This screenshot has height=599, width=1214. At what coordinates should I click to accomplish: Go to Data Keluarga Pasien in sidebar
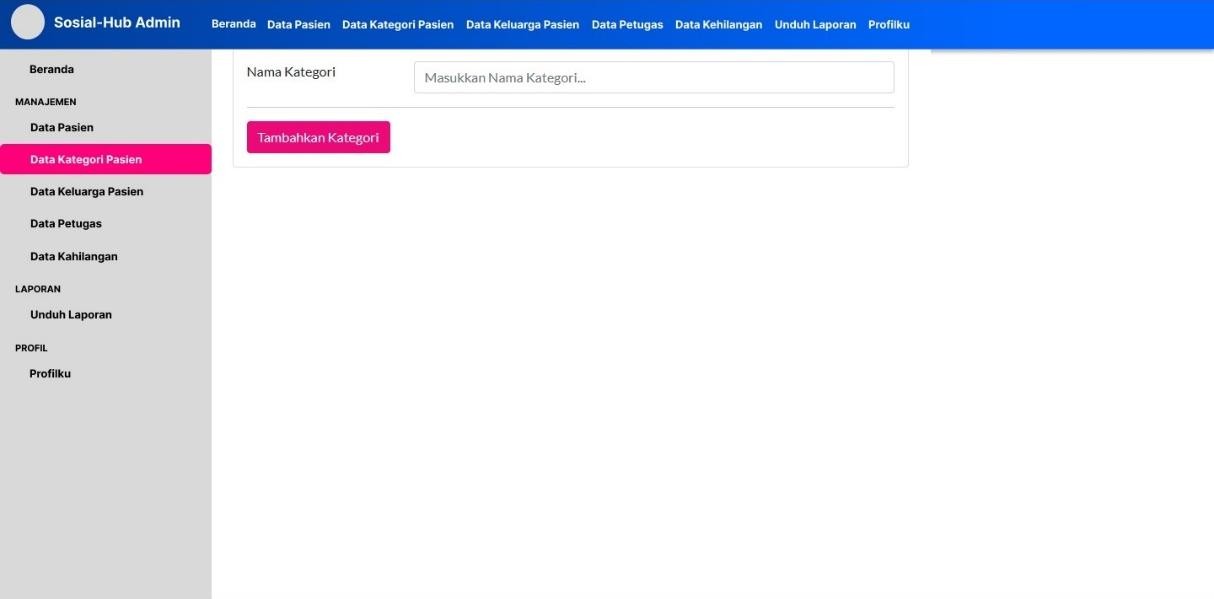(87, 192)
